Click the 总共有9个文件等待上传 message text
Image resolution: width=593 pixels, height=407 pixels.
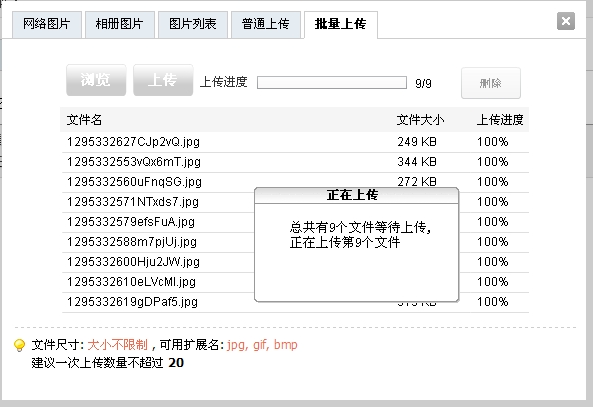coord(360,228)
